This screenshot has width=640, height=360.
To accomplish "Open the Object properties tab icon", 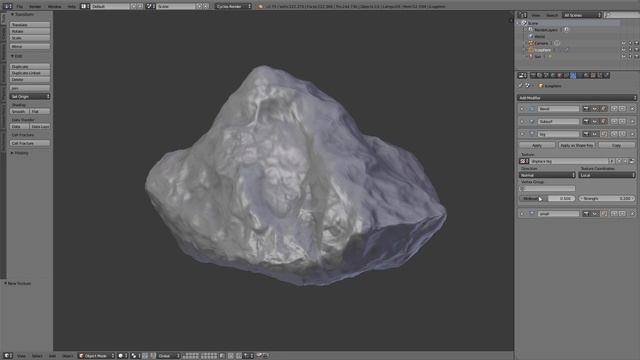I will click(560, 76).
